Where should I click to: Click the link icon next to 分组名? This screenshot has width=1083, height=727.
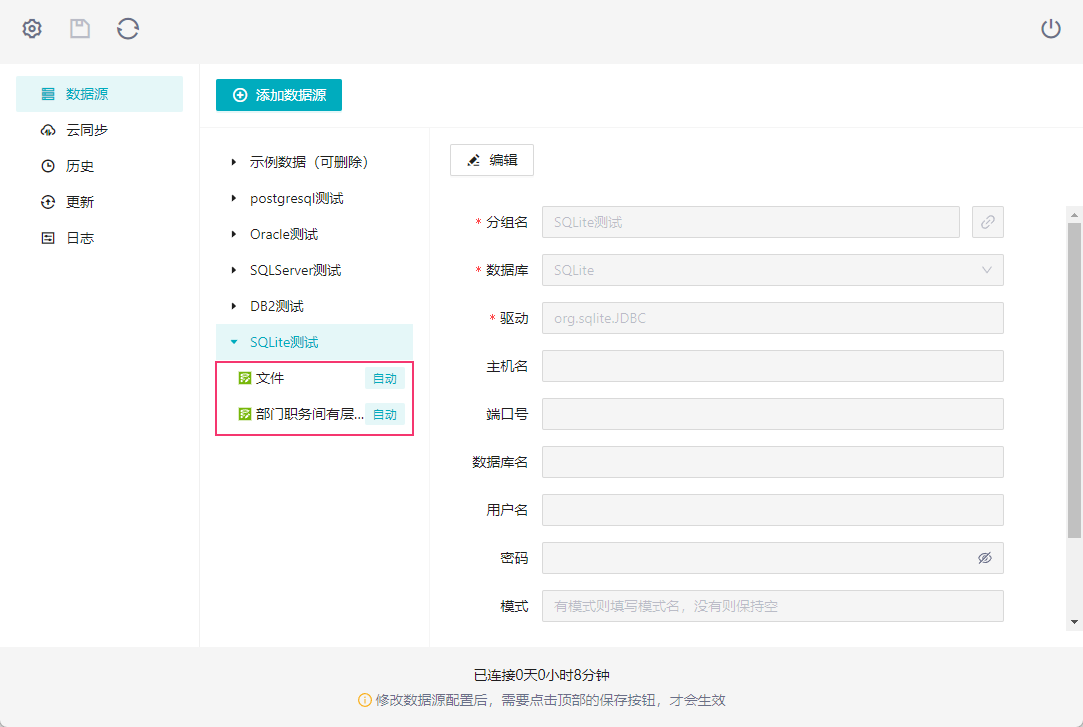pos(988,222)
